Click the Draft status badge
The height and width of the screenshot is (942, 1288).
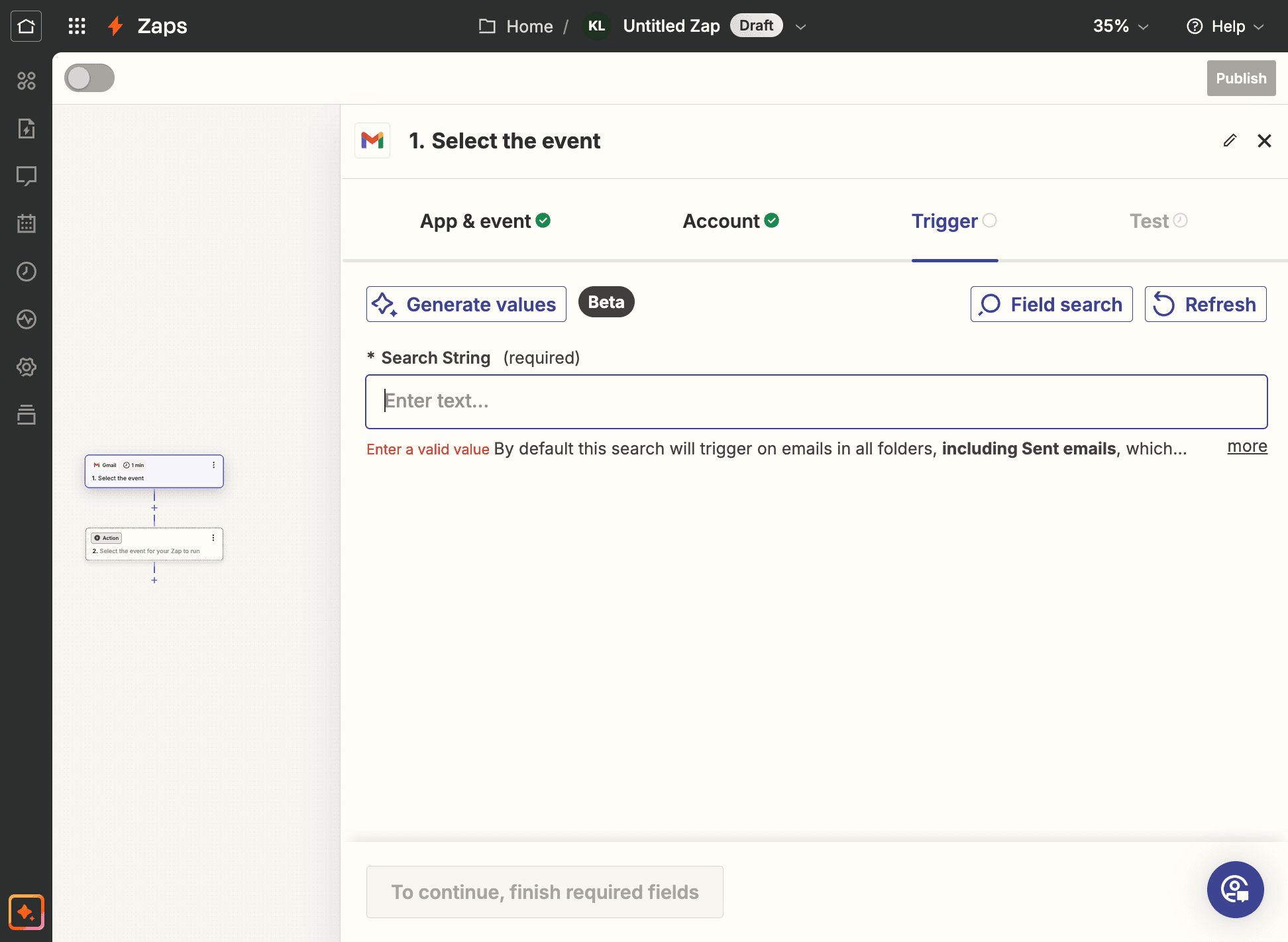(x=756, y=26)
